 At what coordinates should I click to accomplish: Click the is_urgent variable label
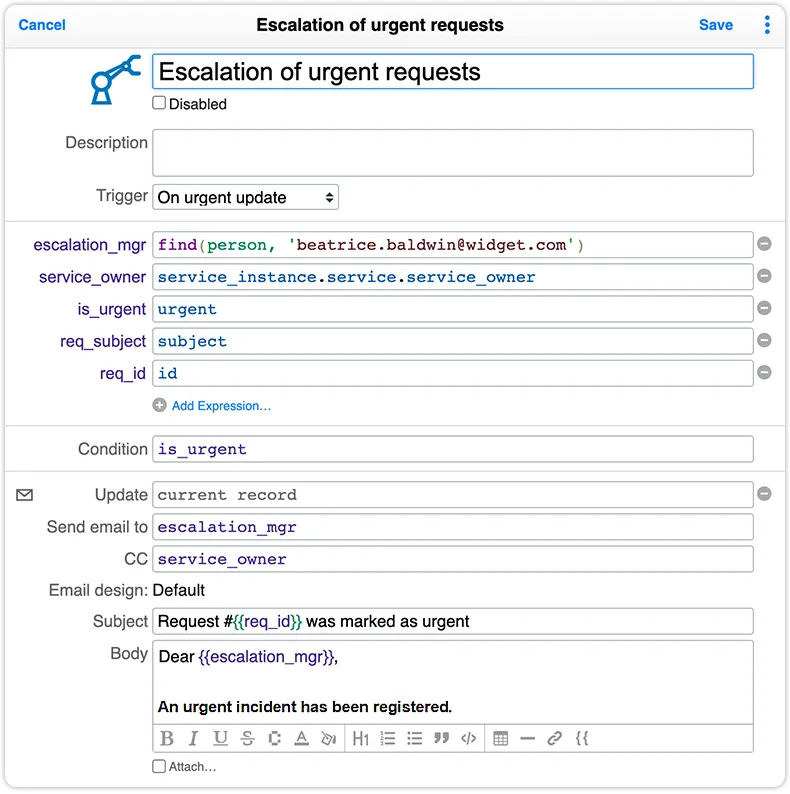tap(111, 309)
